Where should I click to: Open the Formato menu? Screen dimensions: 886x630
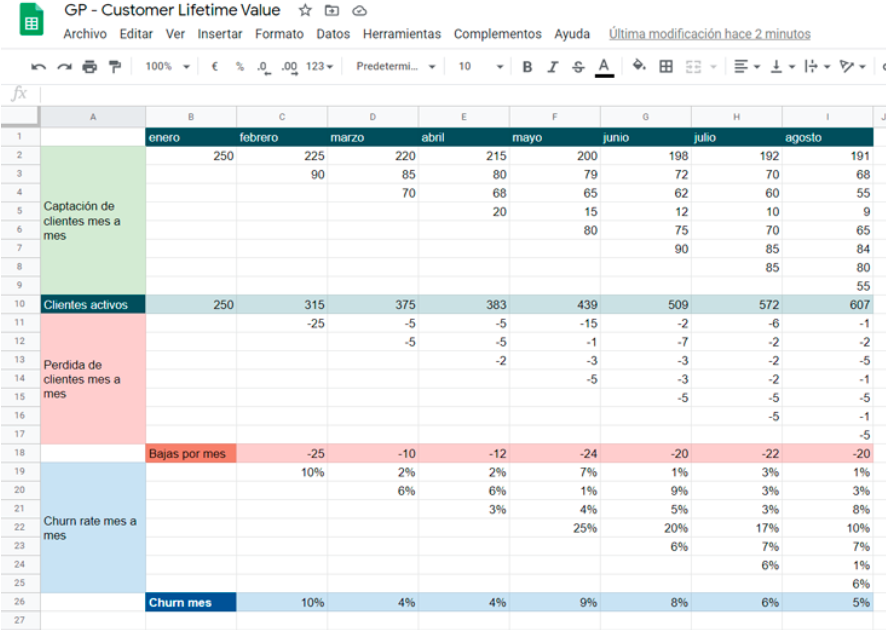279,34
